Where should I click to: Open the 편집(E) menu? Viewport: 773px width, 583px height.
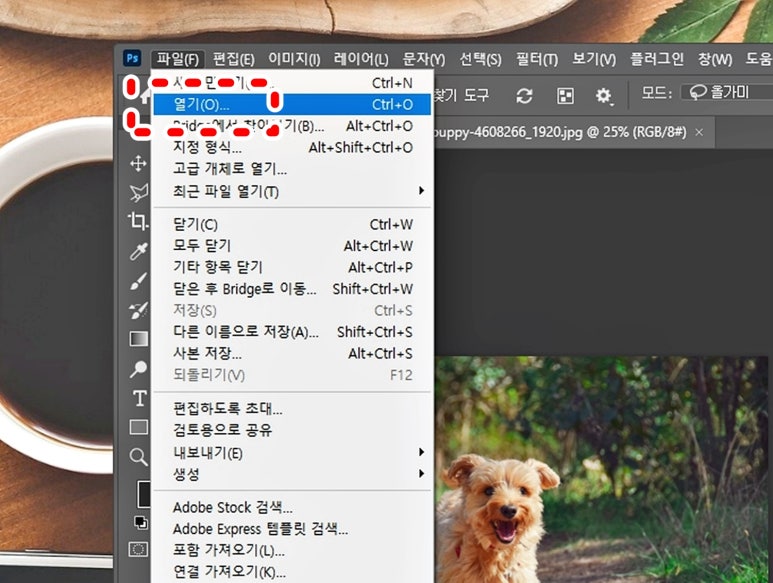[234, 59]
